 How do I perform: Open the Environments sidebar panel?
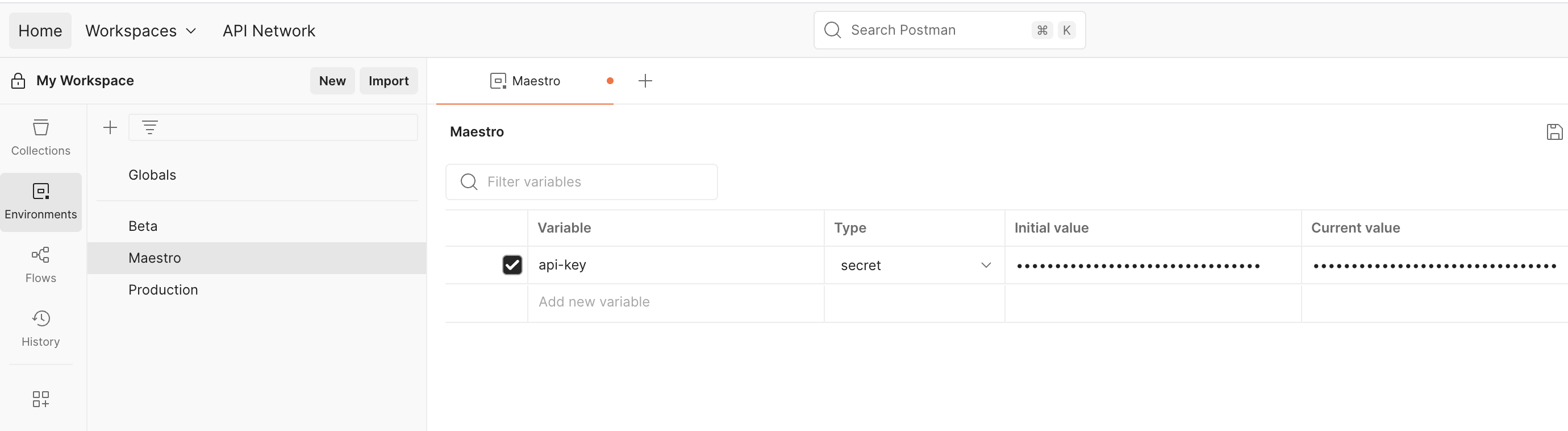[x=41, y=202]
